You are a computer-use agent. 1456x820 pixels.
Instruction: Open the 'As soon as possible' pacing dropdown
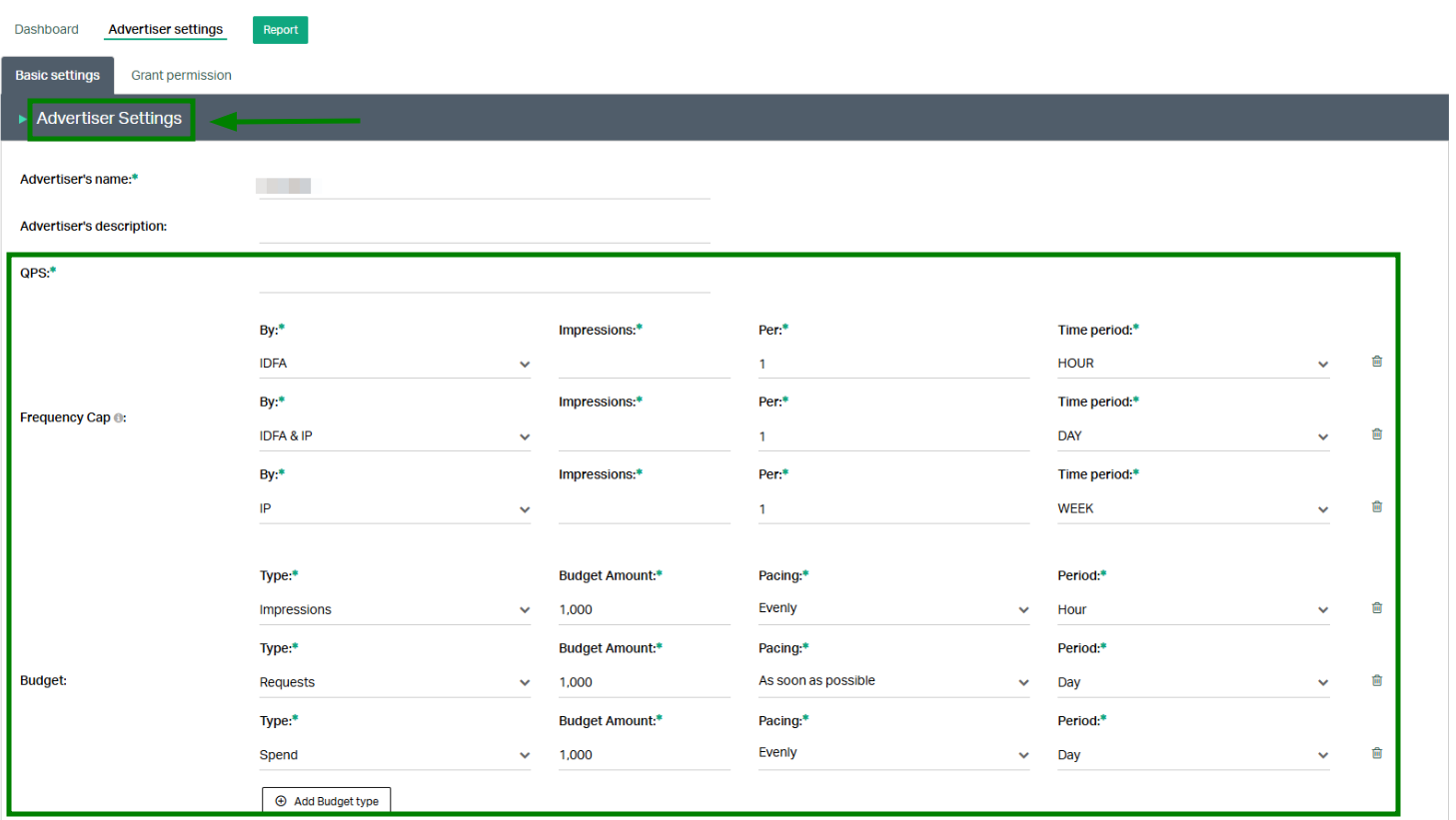pyautogui.click(x=892, y=681)
